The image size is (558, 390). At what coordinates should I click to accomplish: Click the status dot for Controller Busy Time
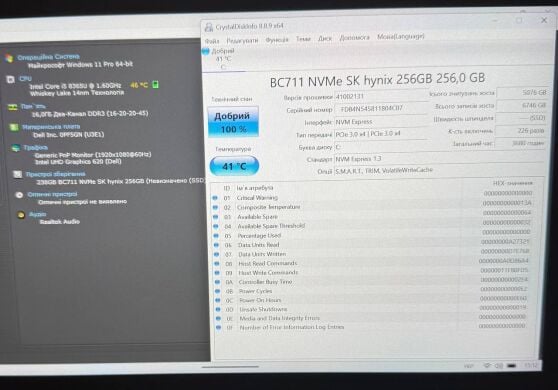(218, 282)
